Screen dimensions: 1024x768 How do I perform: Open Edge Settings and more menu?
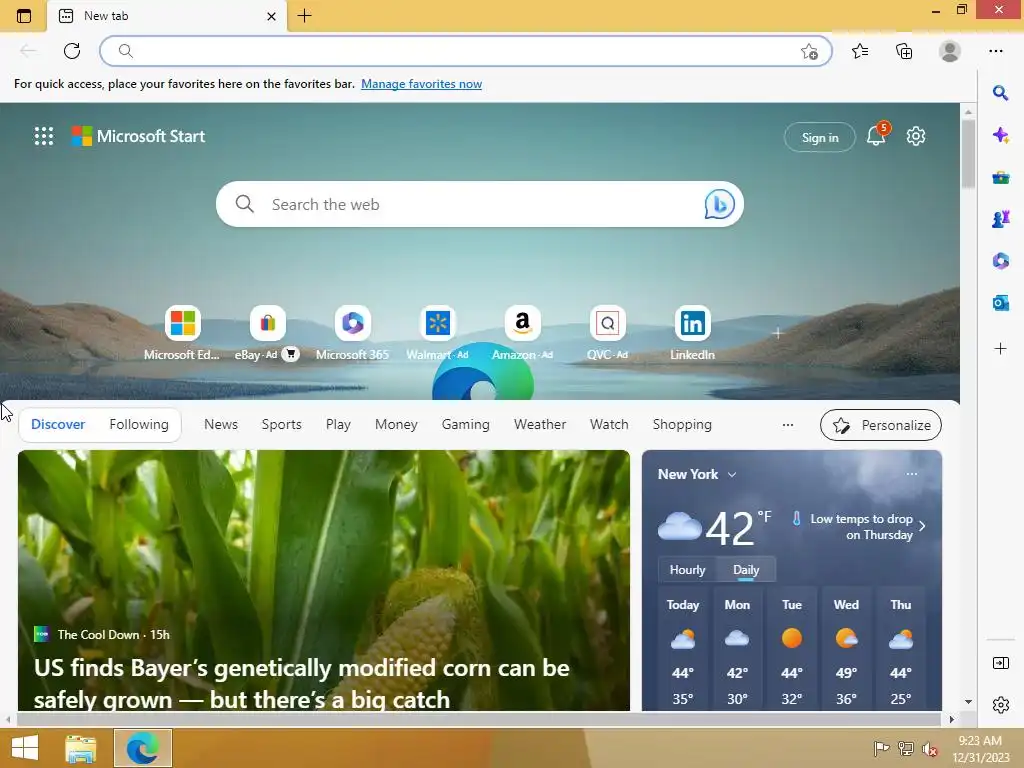[x=995, y=51]
